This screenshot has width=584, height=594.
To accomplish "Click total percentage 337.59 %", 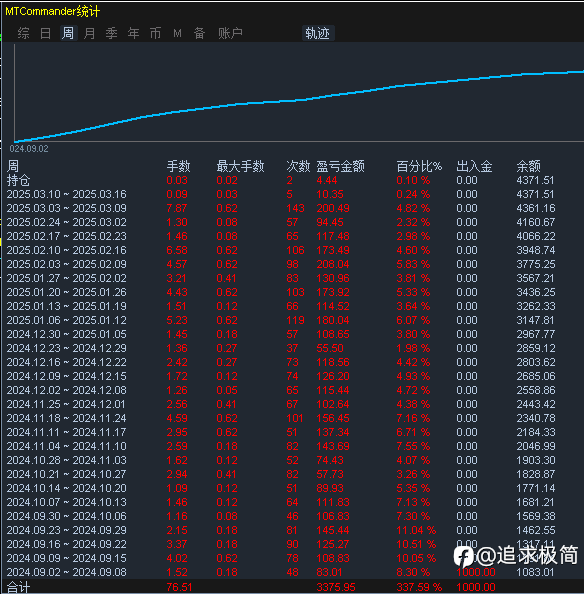I will [x=419, y=588].
